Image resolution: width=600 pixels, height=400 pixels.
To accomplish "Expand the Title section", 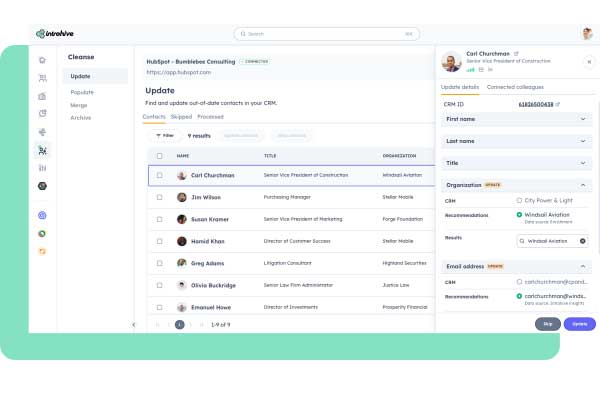I will (x=516, y=163).
